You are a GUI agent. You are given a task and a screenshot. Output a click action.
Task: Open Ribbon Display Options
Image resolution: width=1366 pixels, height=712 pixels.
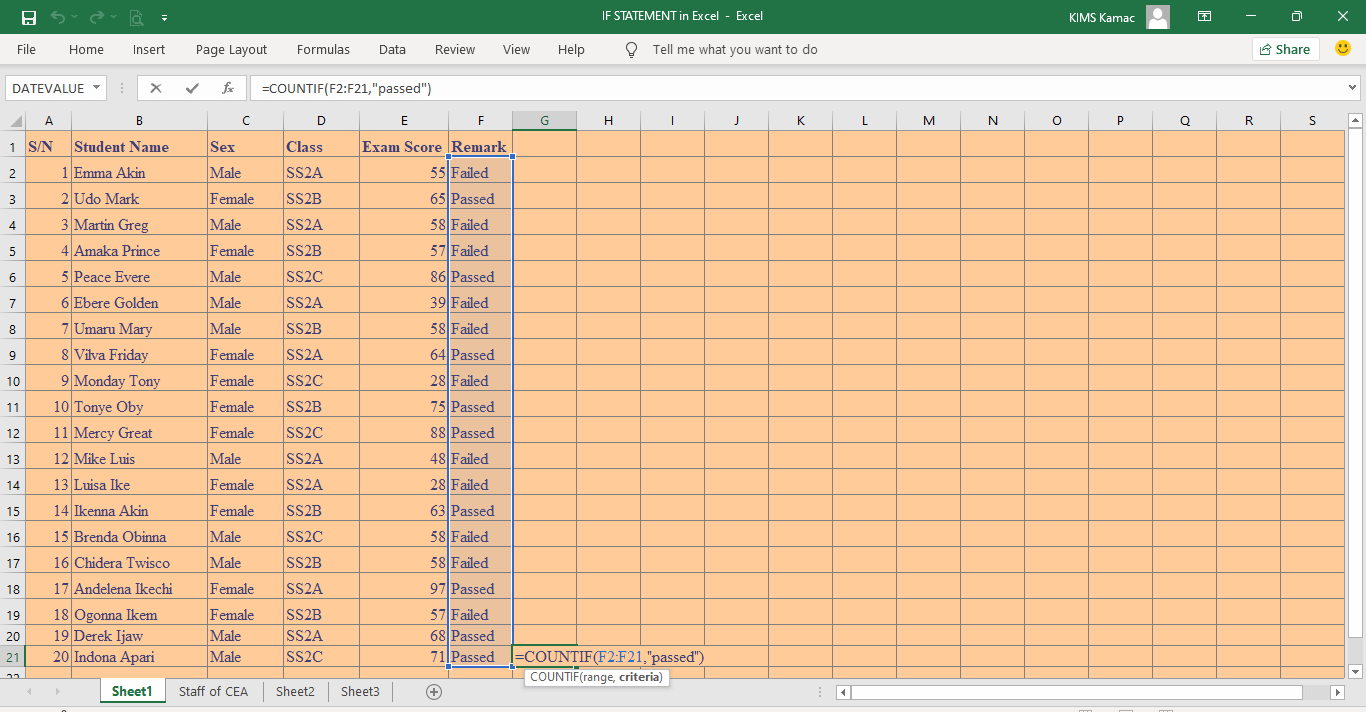pos(1204,17)
